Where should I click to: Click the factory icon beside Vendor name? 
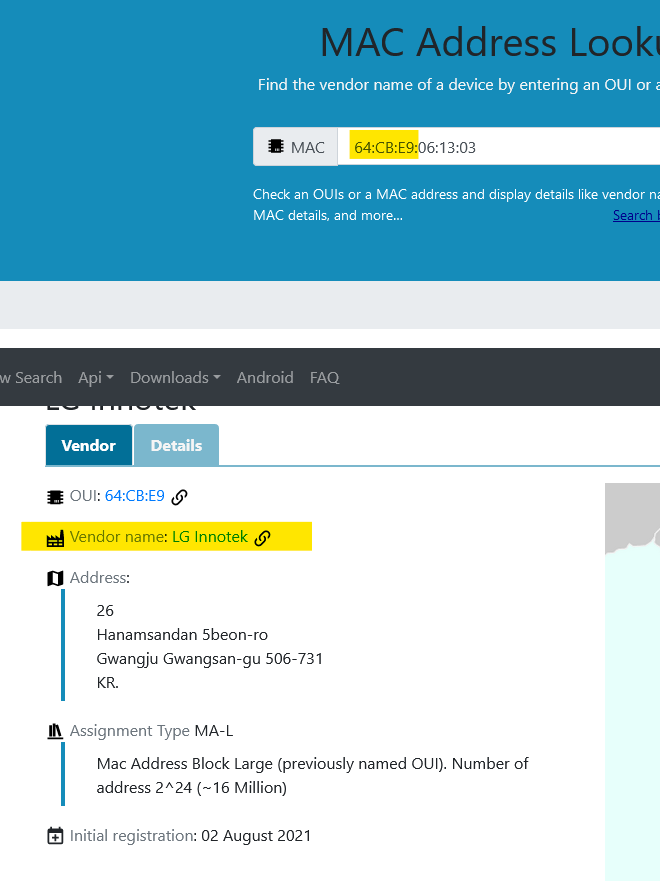tap(55, 539)
